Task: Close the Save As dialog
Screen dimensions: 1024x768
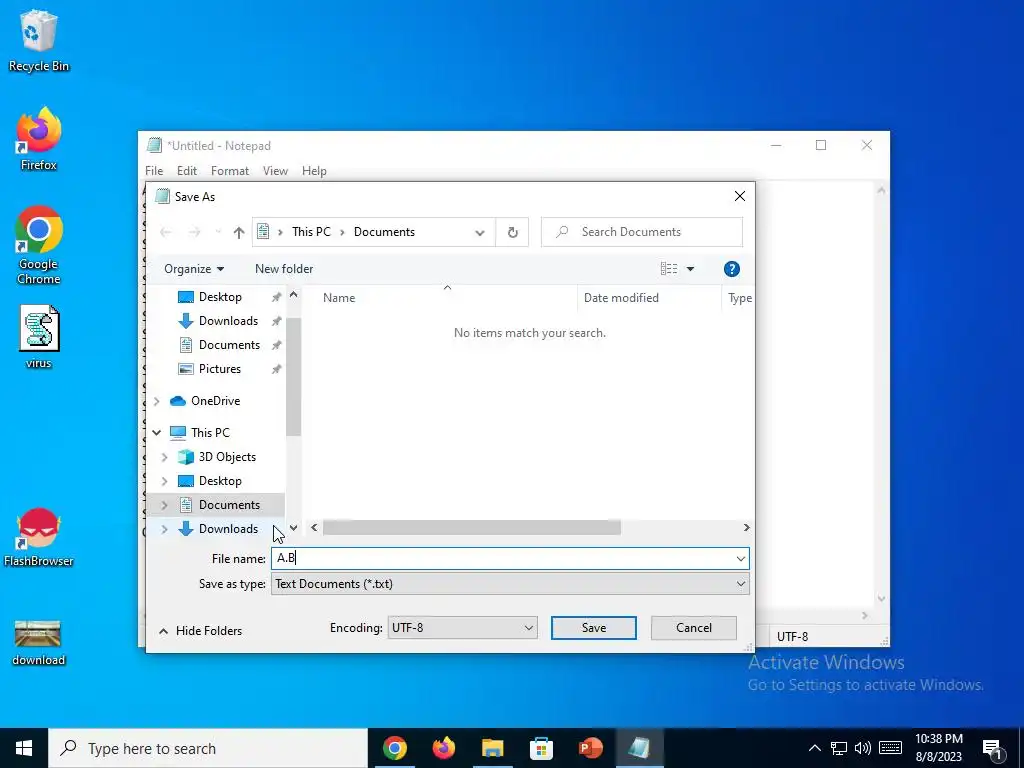Action: coord(739,196)
